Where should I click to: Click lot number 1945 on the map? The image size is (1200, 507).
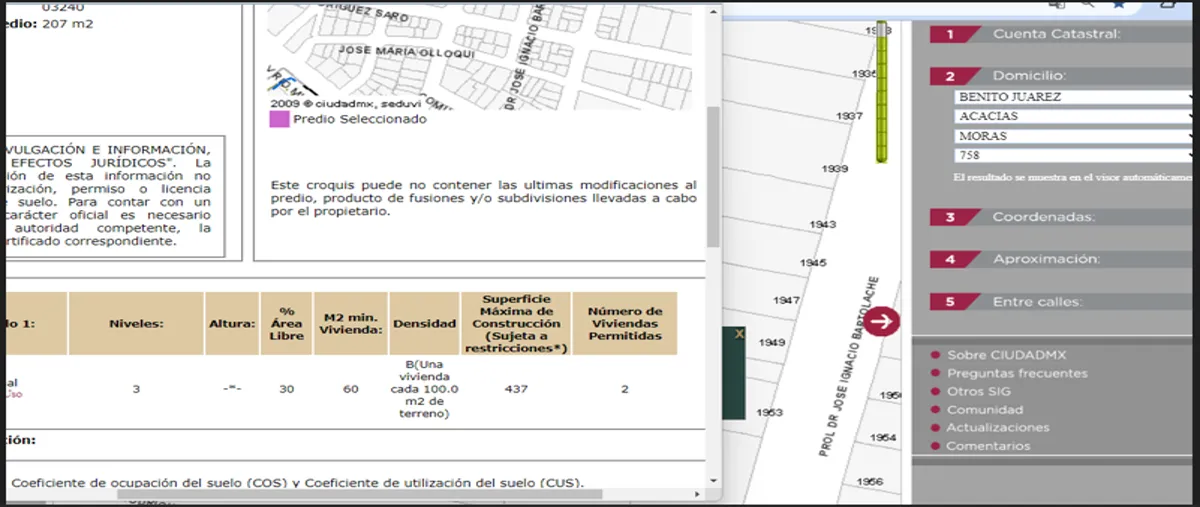[x=814, y=262]
